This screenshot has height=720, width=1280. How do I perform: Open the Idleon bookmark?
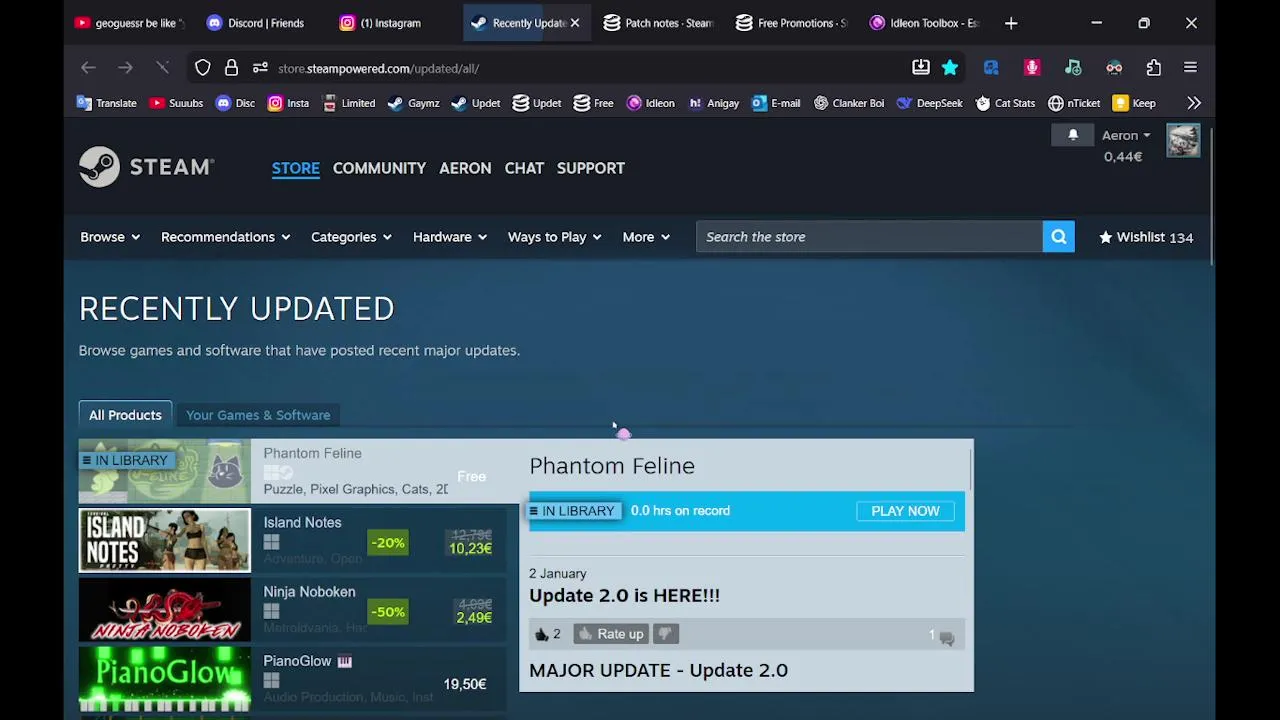[651, 103]
